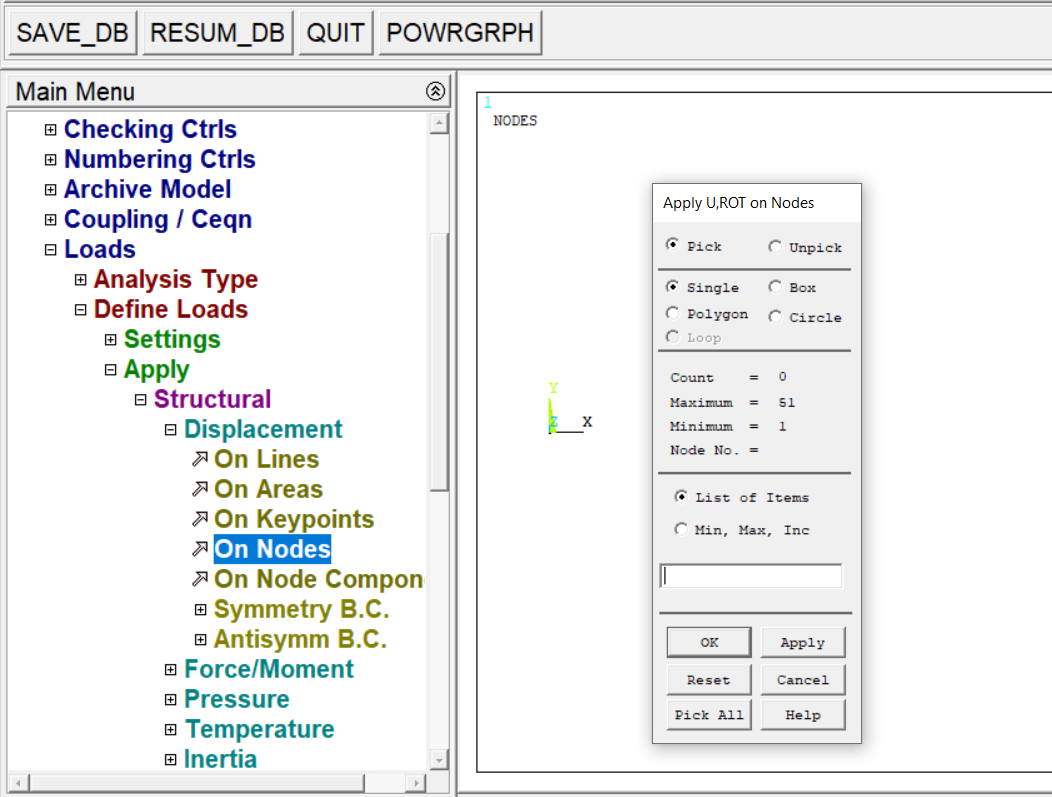The height and width of the screenshot is (797, 1052).
Task: Click Pick All button
Action: (709, 714)
